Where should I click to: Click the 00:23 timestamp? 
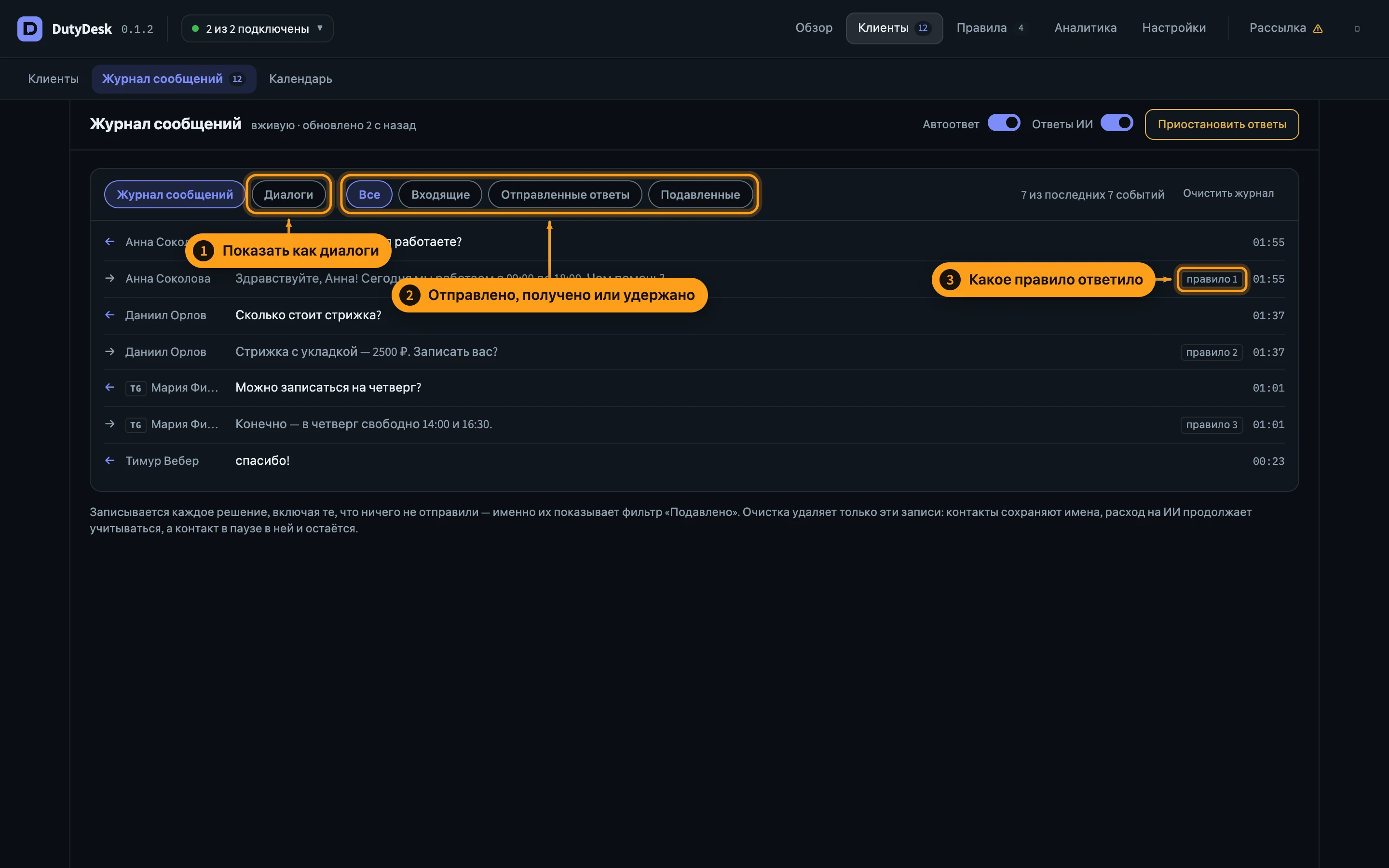point(1268,461)
